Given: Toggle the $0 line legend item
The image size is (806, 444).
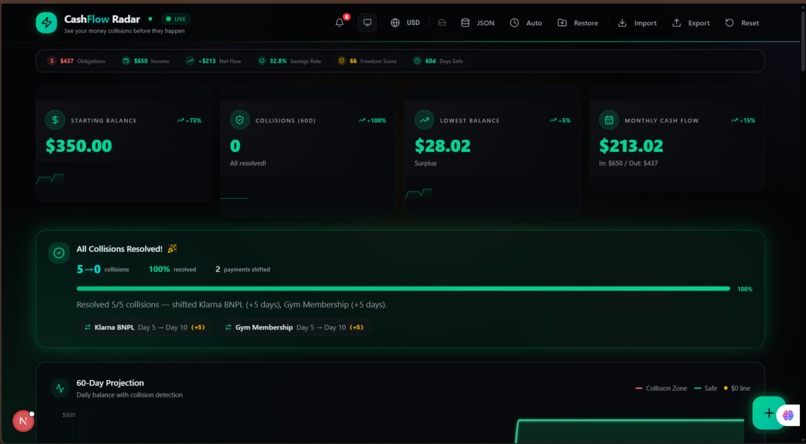Looking at the screenshot, I should (x=737, y=388).
